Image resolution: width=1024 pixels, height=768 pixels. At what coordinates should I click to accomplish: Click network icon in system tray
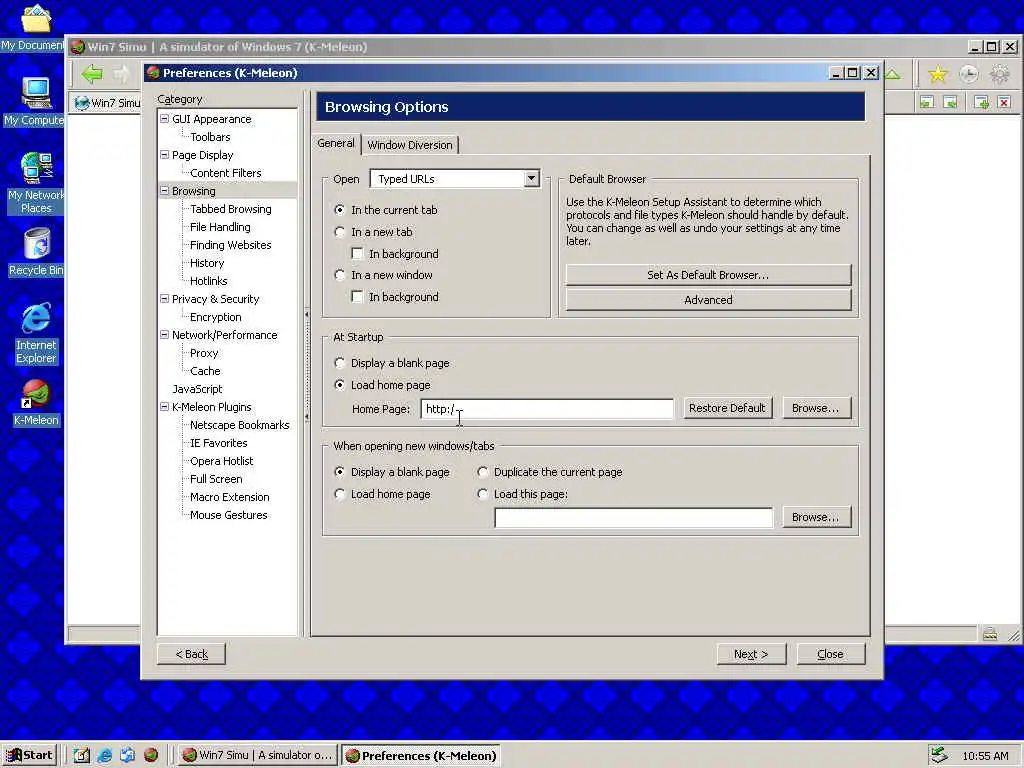tap(939, 755)
